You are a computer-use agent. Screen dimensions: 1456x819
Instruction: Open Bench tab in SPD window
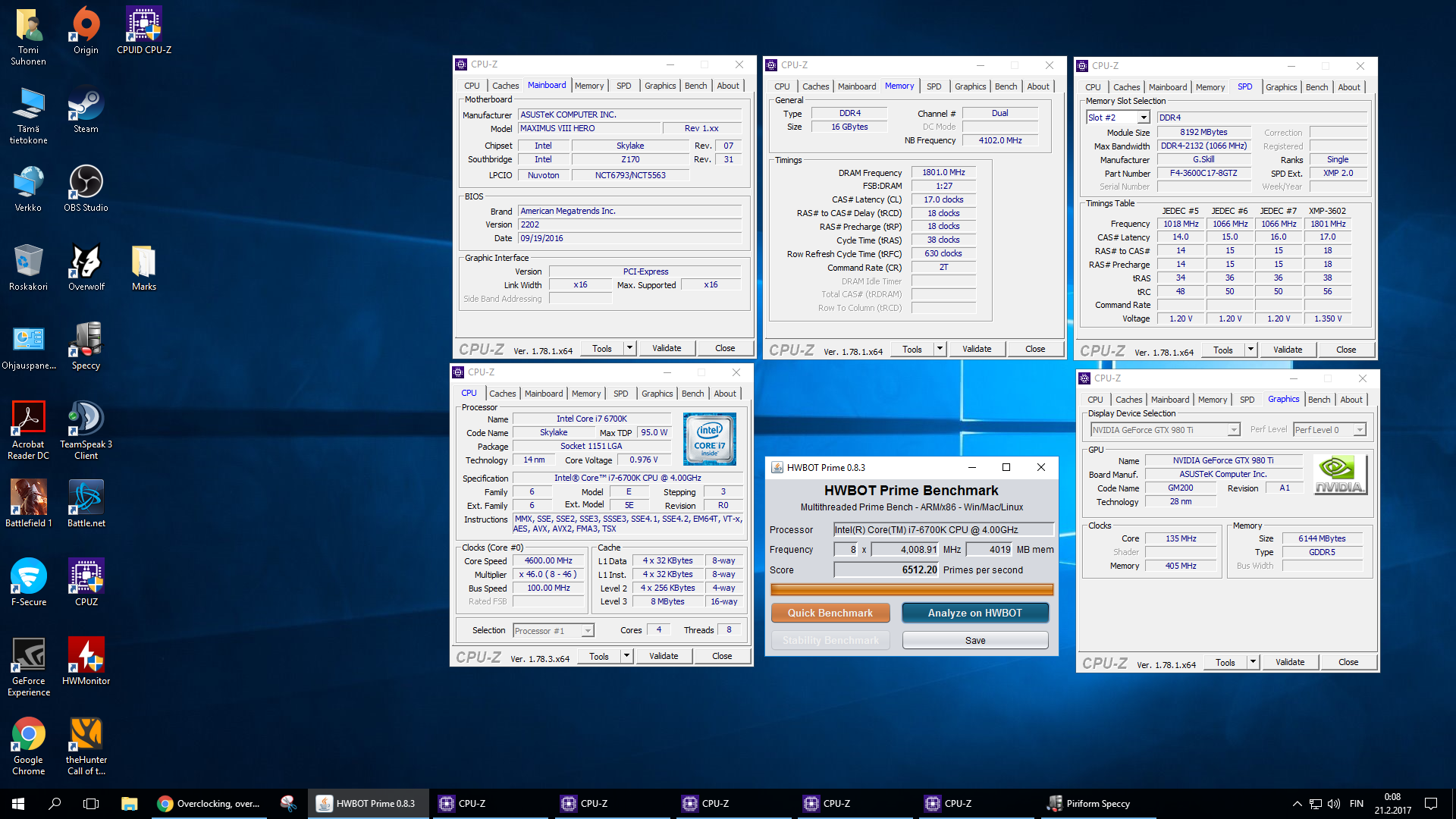coord(1316,87)
